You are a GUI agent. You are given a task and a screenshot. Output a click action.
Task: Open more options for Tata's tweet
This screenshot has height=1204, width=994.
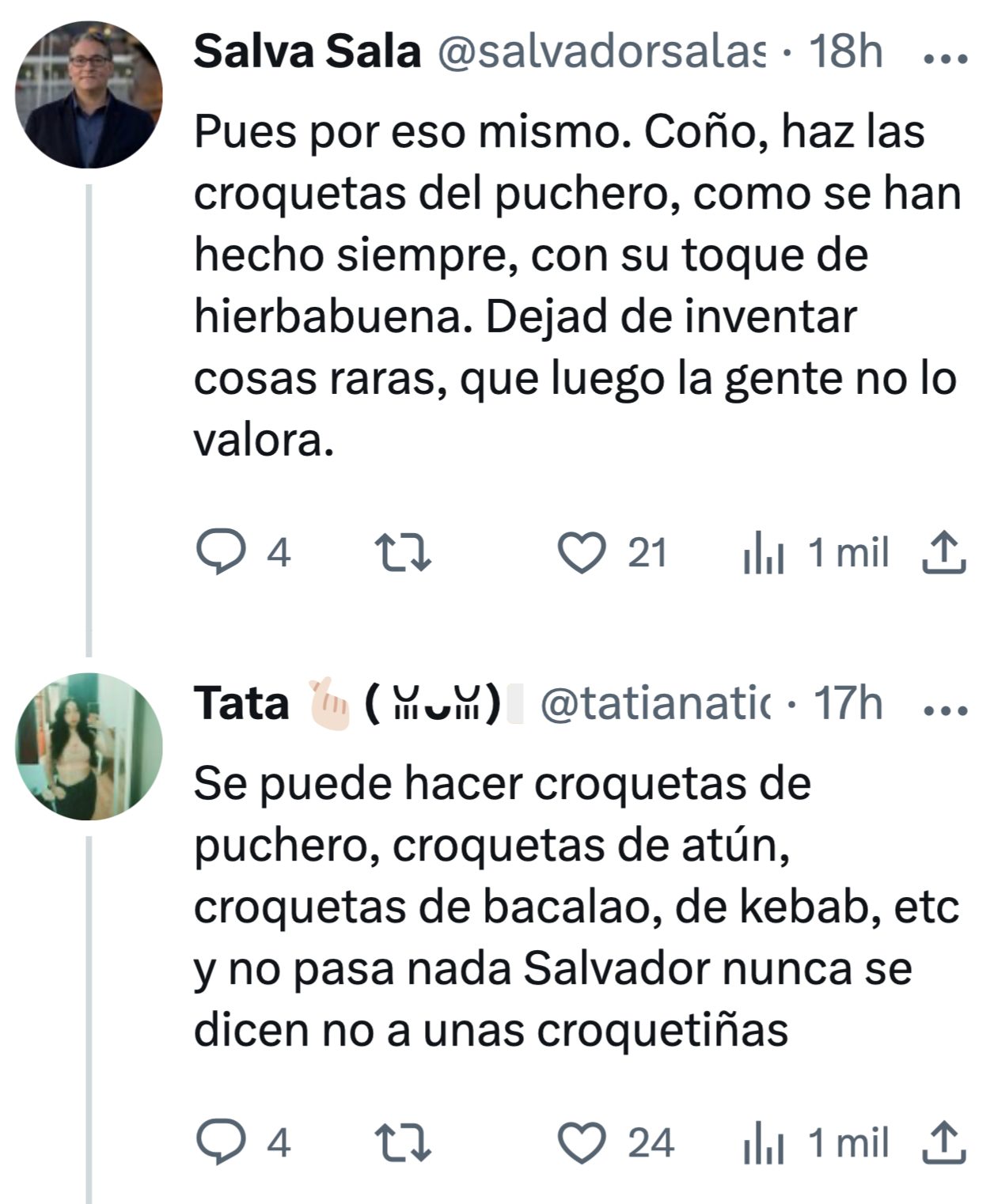946,709
